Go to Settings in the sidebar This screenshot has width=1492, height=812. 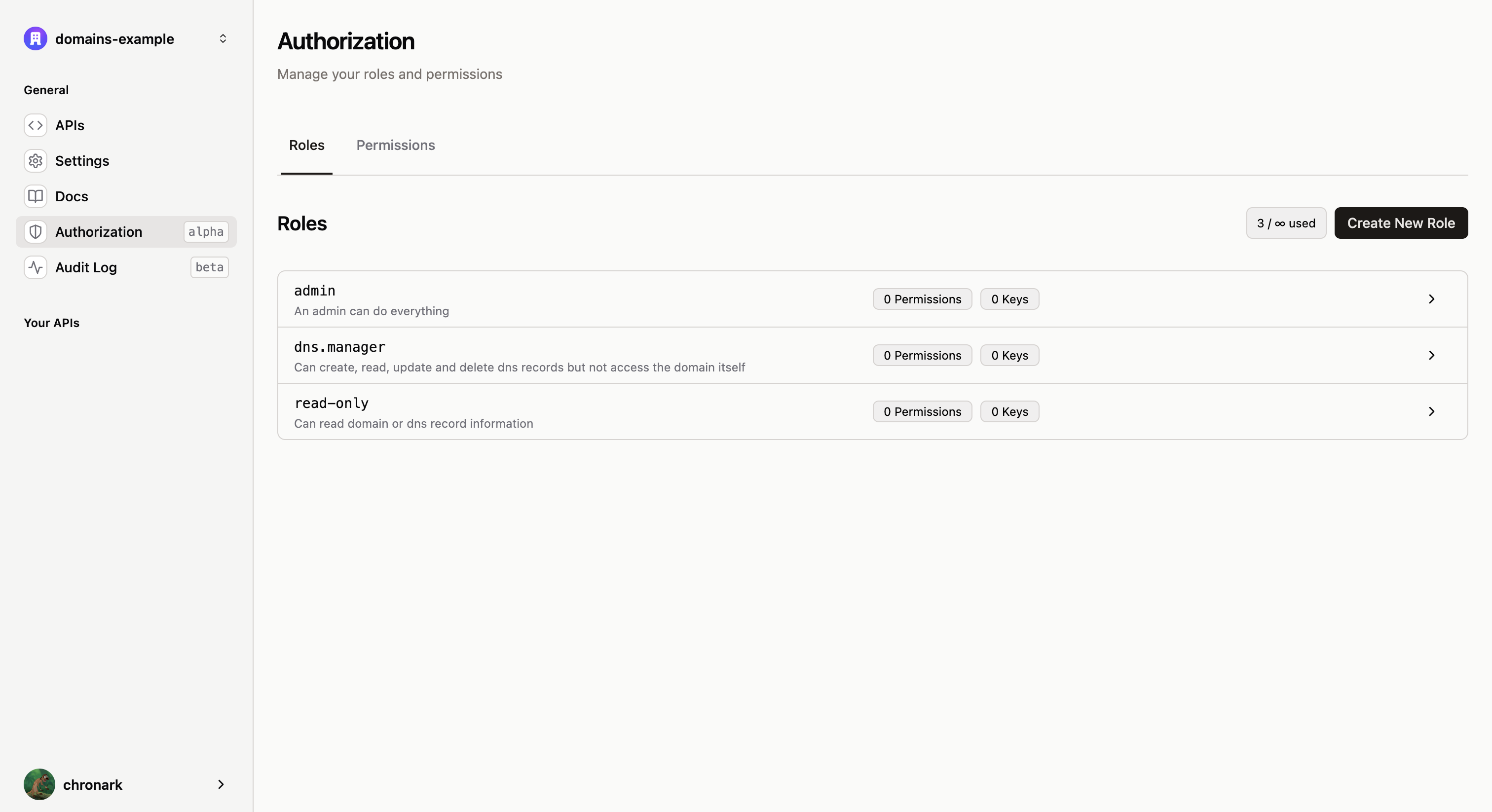(x=126, y=160)
